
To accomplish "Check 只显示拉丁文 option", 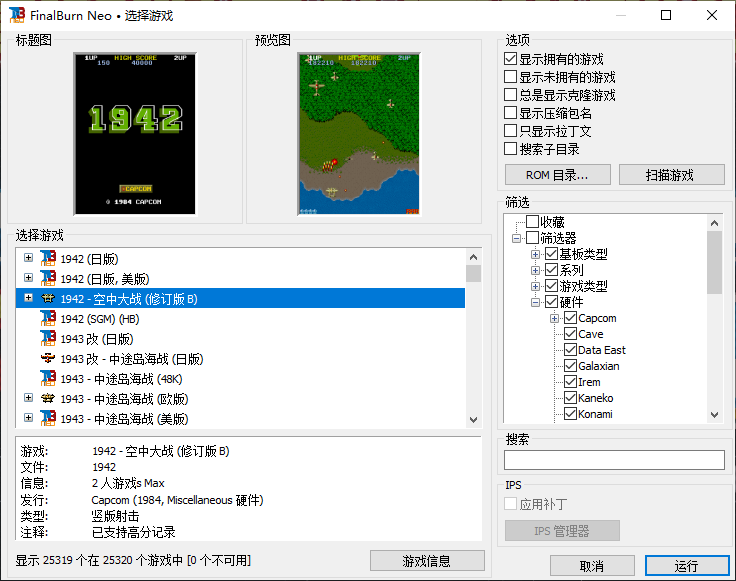I will 510,130.
